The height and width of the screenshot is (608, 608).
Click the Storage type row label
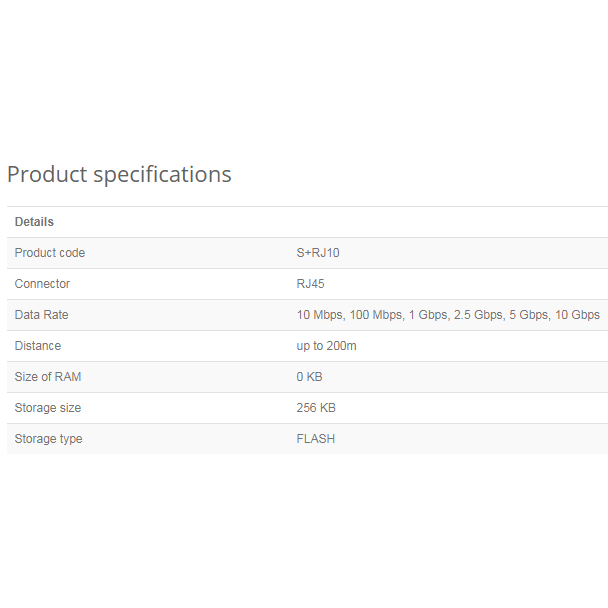click(x=48, y=439)
